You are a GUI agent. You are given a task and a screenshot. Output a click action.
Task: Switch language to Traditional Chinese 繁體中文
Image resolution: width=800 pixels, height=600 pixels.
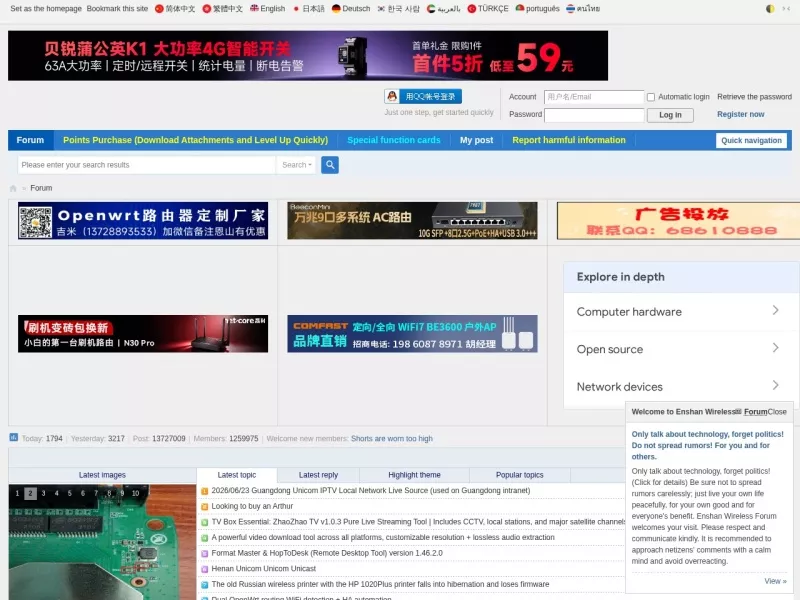[x=222, y=9]
